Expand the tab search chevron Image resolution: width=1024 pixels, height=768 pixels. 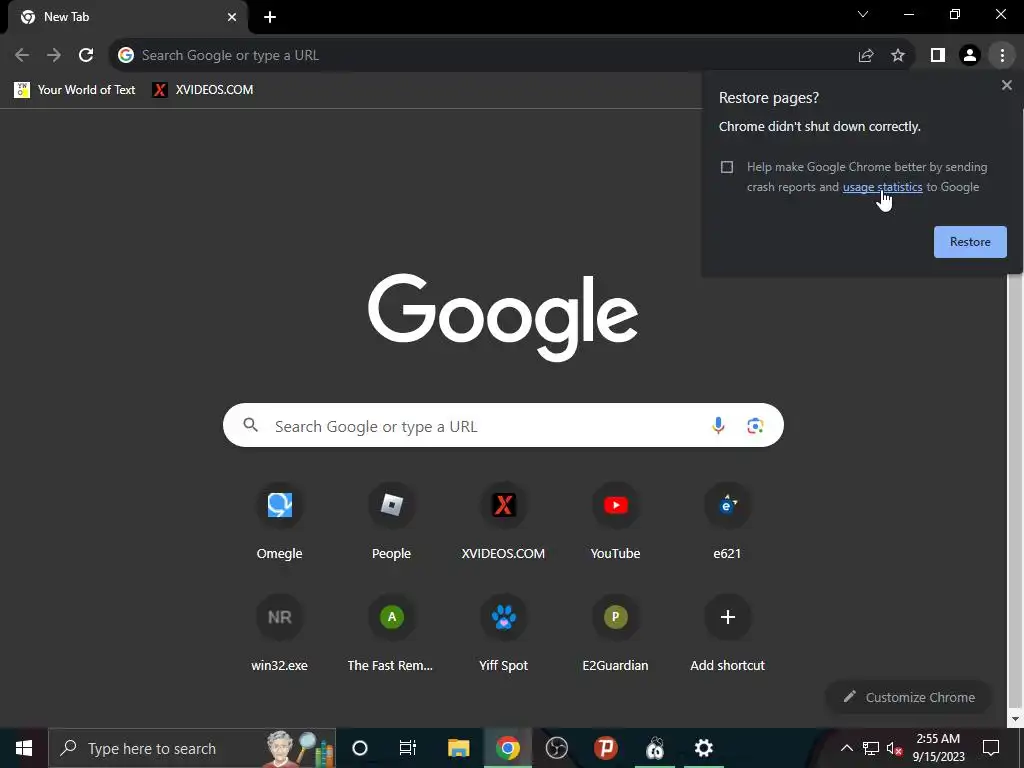(x=863, y=14)
